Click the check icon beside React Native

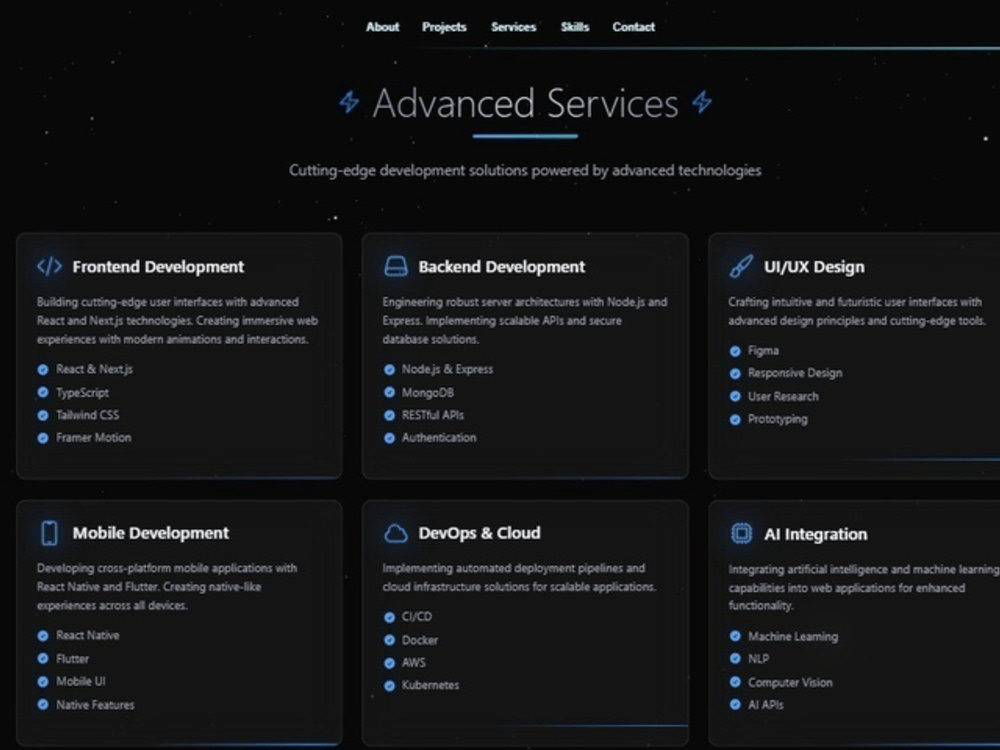coord(43,635)
